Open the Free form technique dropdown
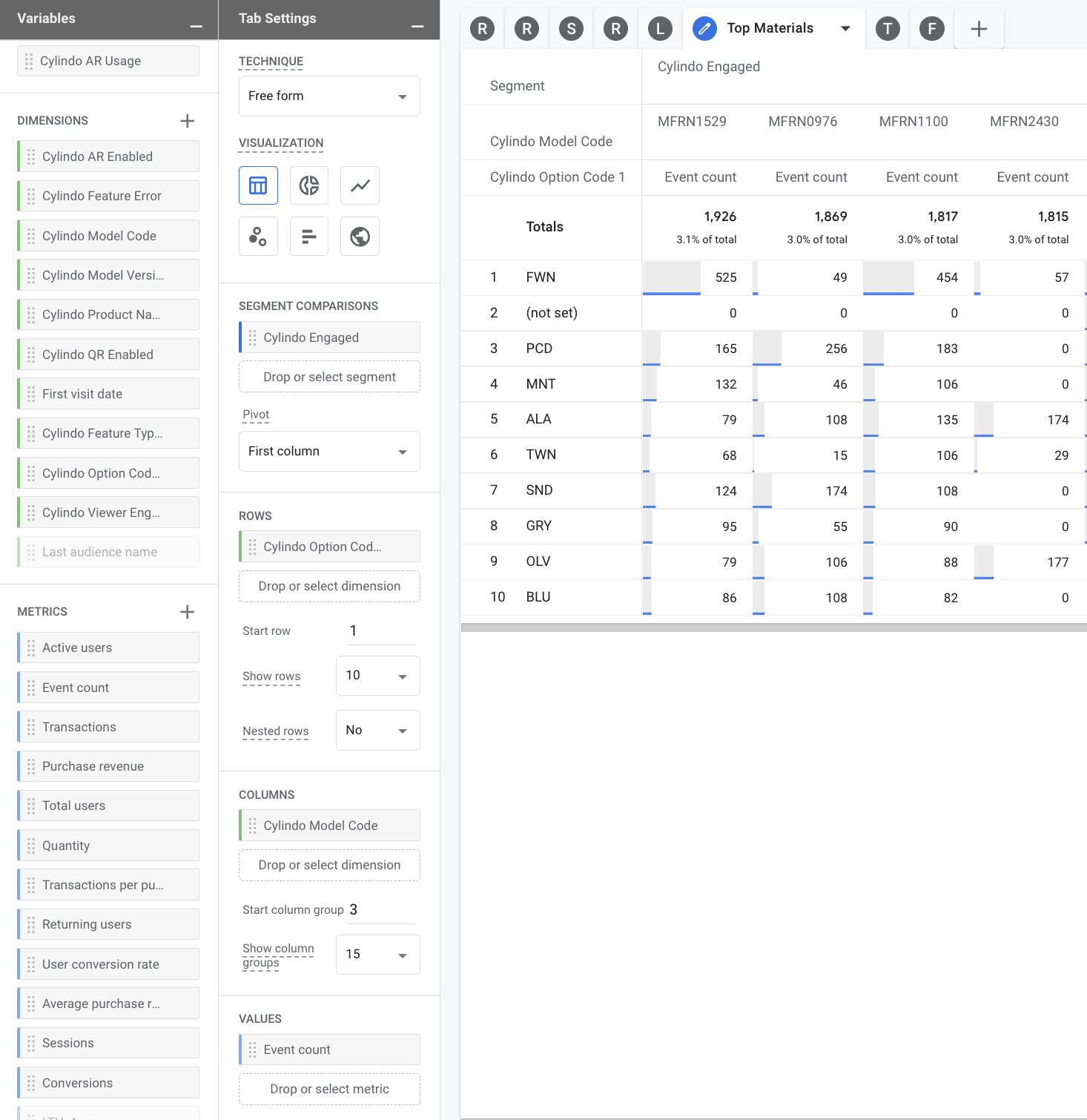1087x1120 pixels. [x=328, y=96]
